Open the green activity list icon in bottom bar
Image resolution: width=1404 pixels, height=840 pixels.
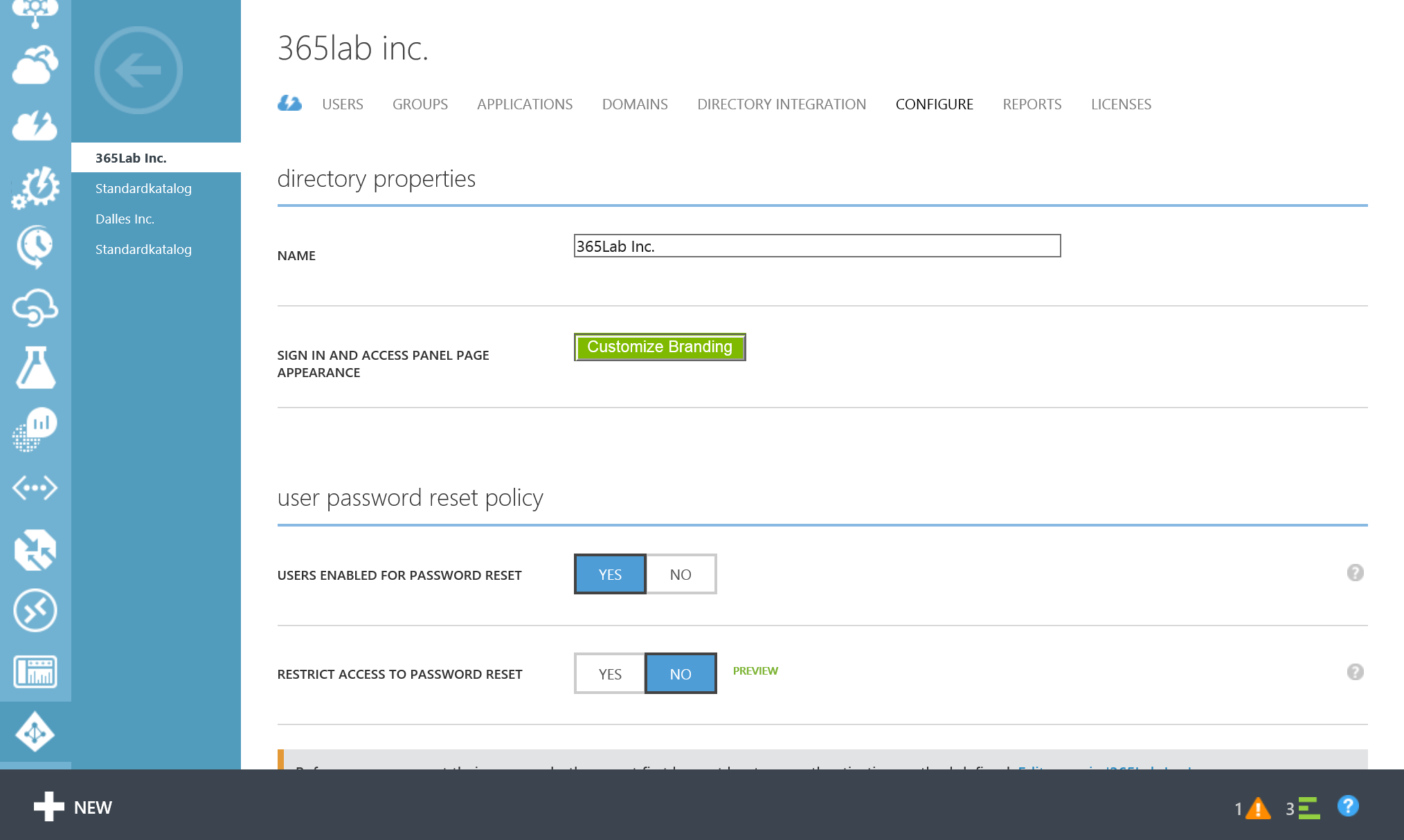coord(1308,808)
